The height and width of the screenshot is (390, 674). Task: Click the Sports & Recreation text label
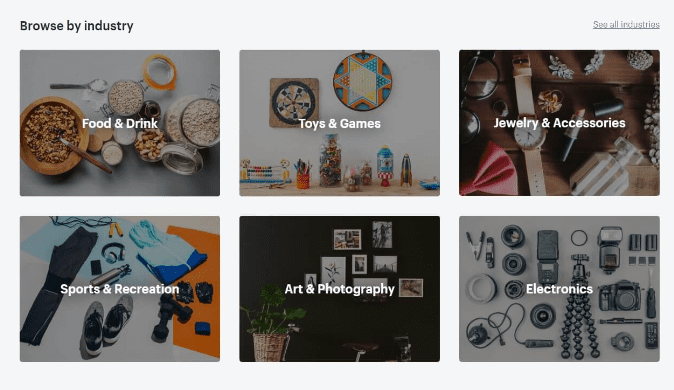tap(119, 289)
